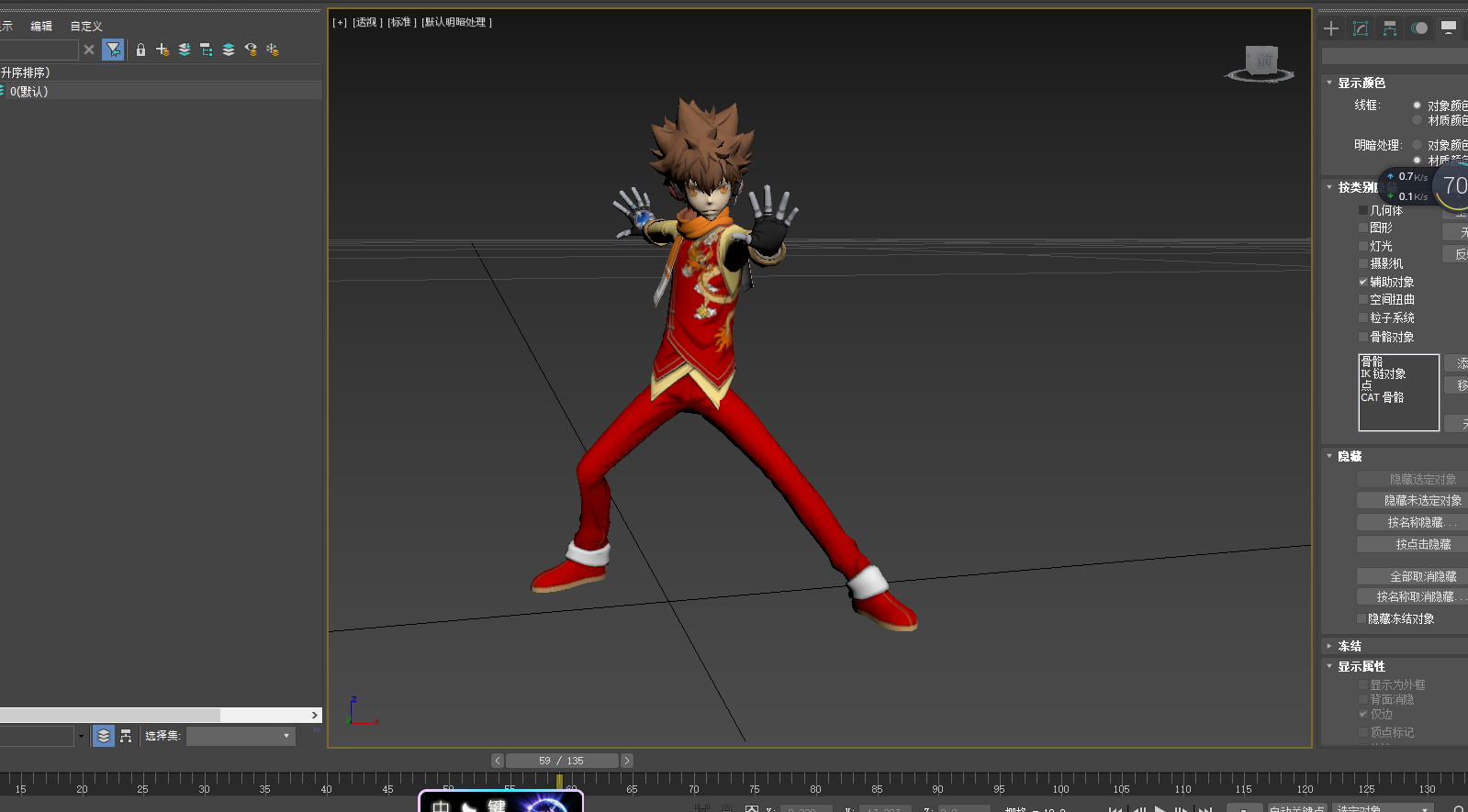This screenshot has width=1468, height=812.
Task: Open the 编辑 menu
Action: pos(41,27)
